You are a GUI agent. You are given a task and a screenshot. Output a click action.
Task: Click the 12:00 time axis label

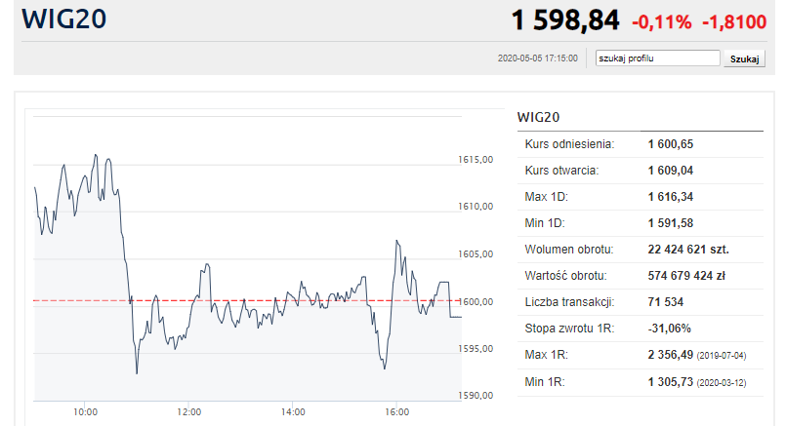(189, 412)
